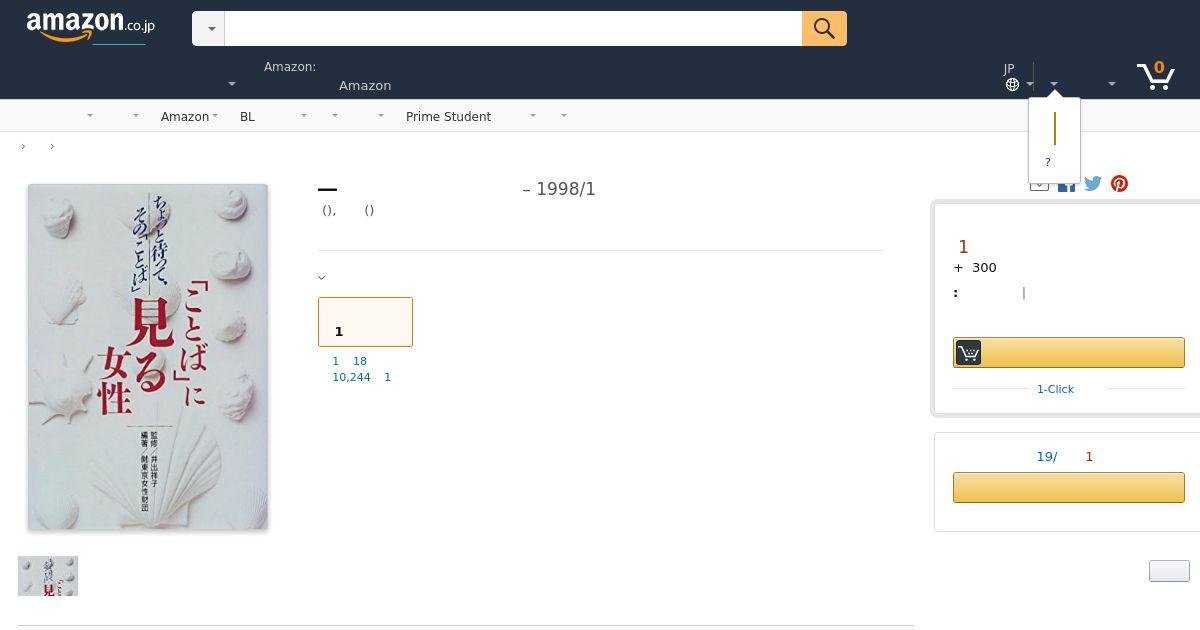Click the JP globe language selector
The height and width of the screenshot is (630, 1200).
pos(1012,77)
